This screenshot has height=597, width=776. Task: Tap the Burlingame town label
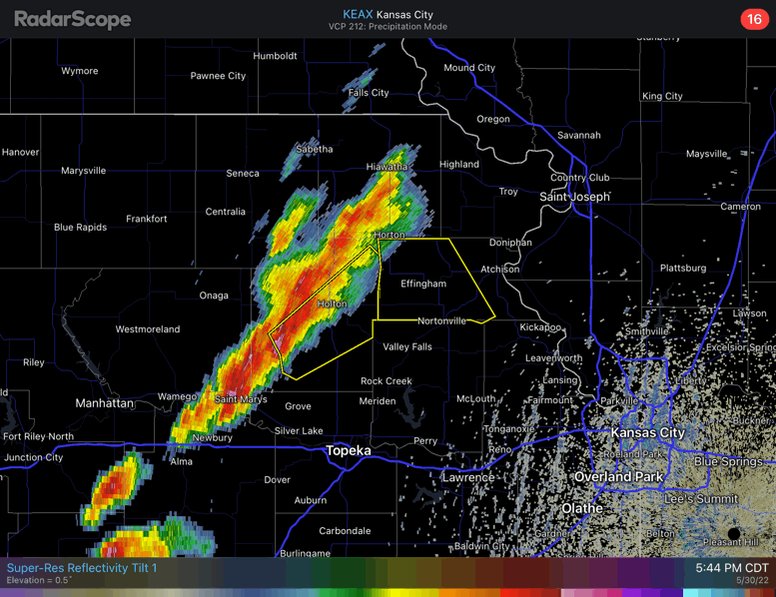(305, 553)
